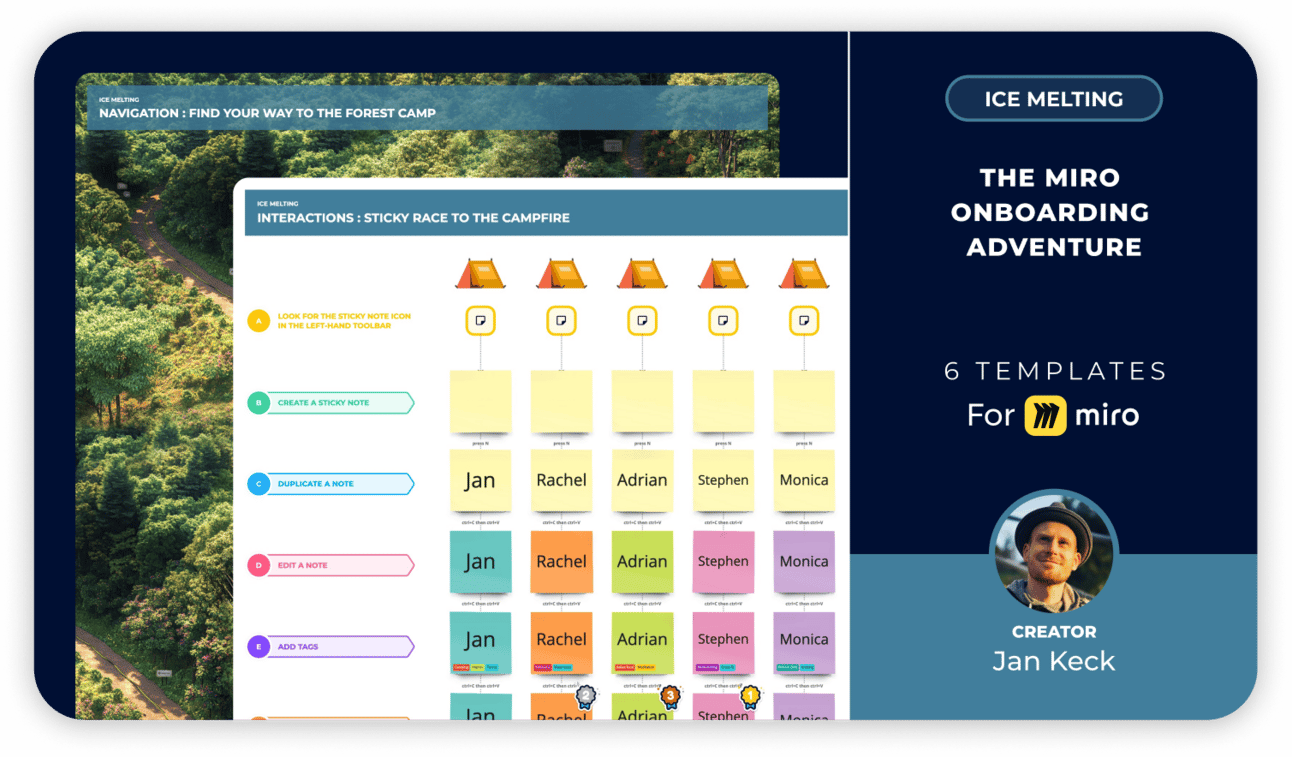Click the "Jan Keck" creator name

[1054, 661]
